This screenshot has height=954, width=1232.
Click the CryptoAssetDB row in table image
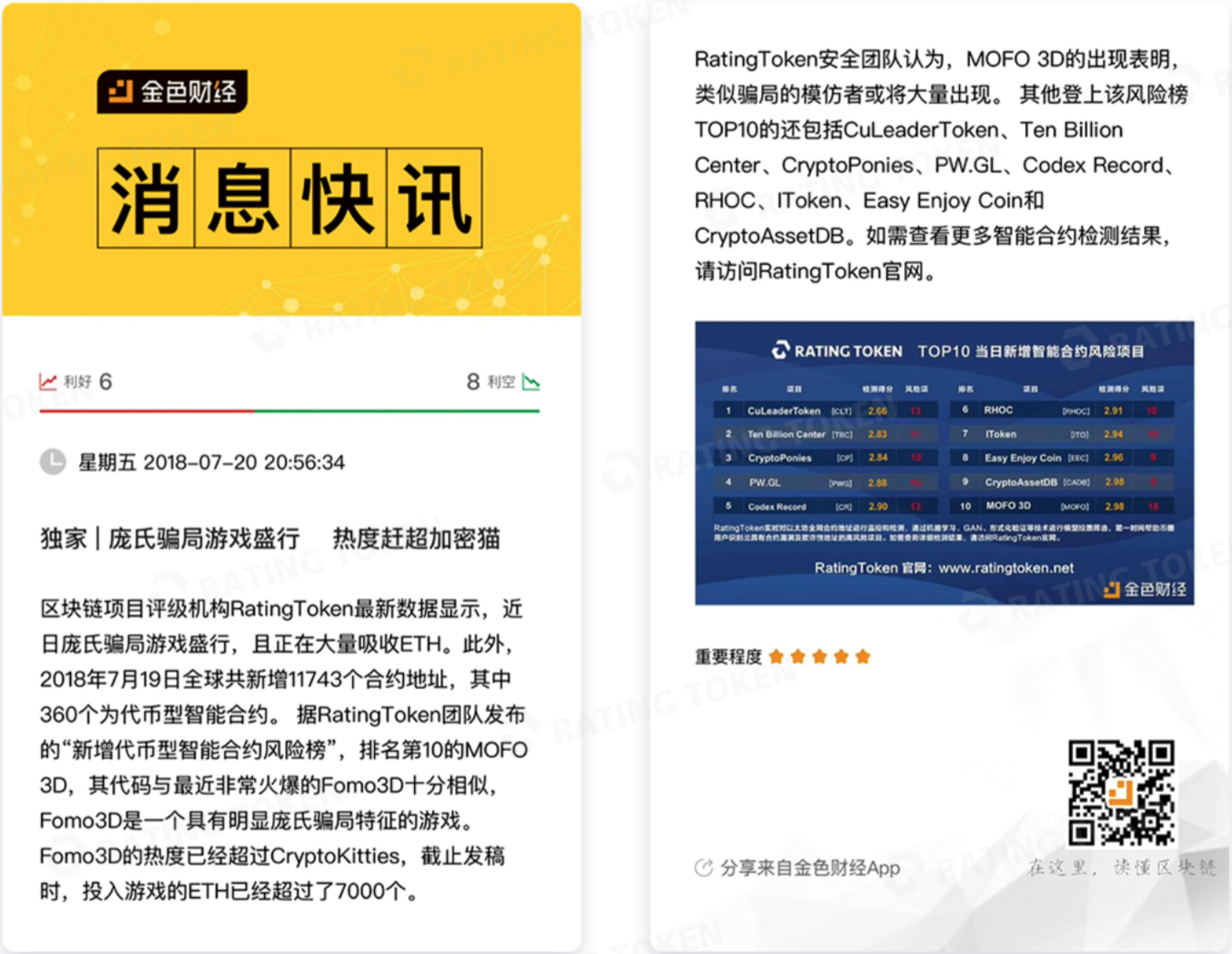pyautogui.click(x=1062, y=482)
